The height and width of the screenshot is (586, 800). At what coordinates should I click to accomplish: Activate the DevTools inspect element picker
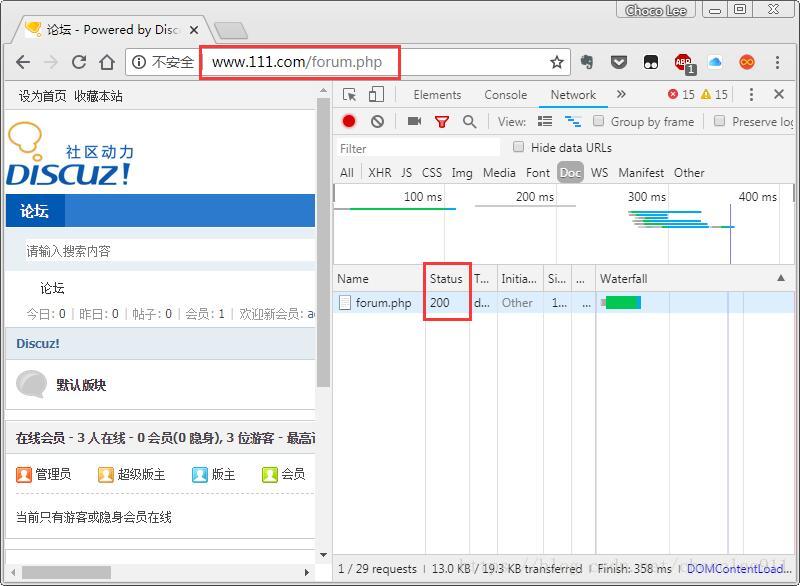click(349, 94)
